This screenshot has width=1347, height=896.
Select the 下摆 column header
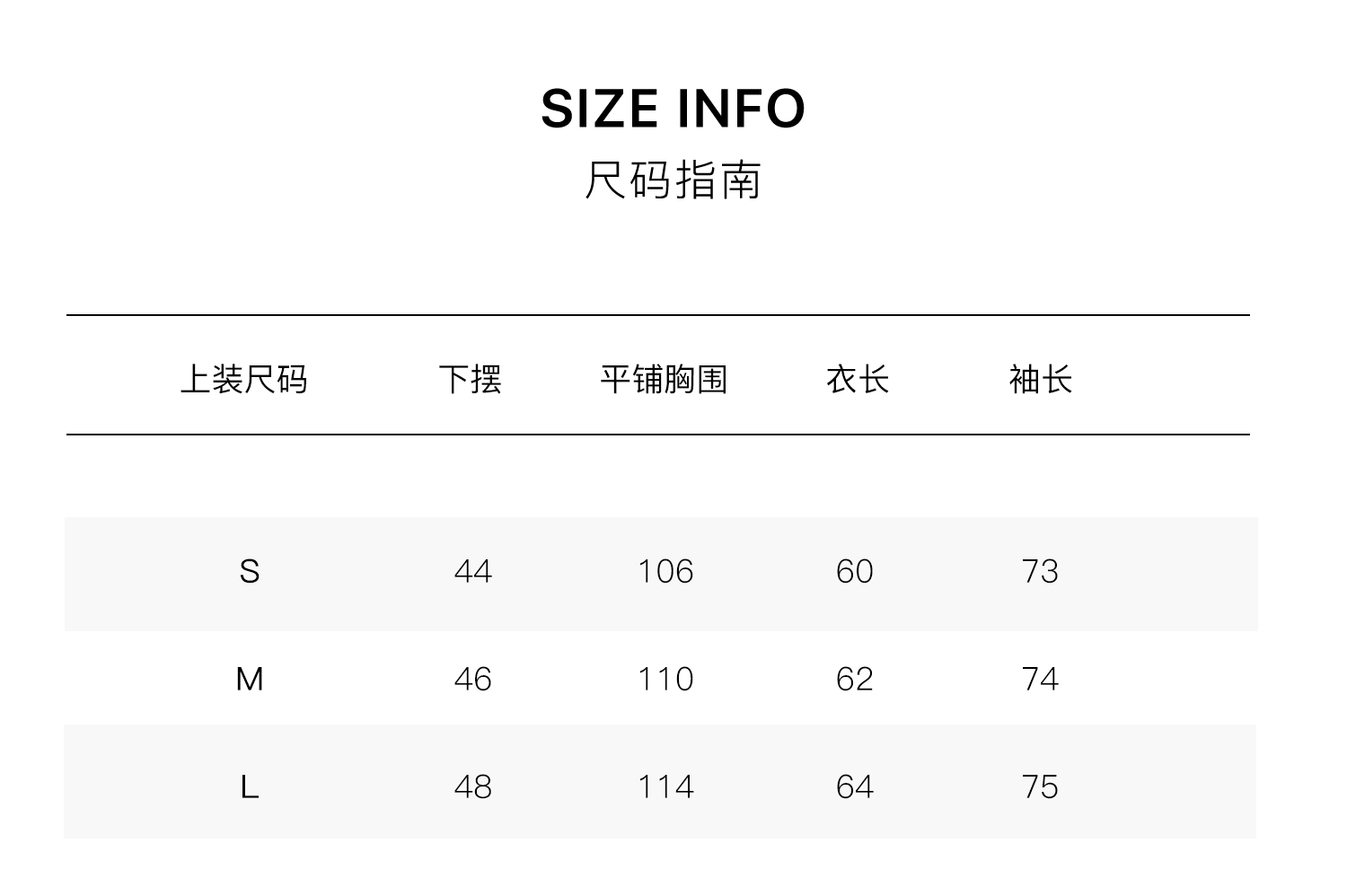point(470,379)
